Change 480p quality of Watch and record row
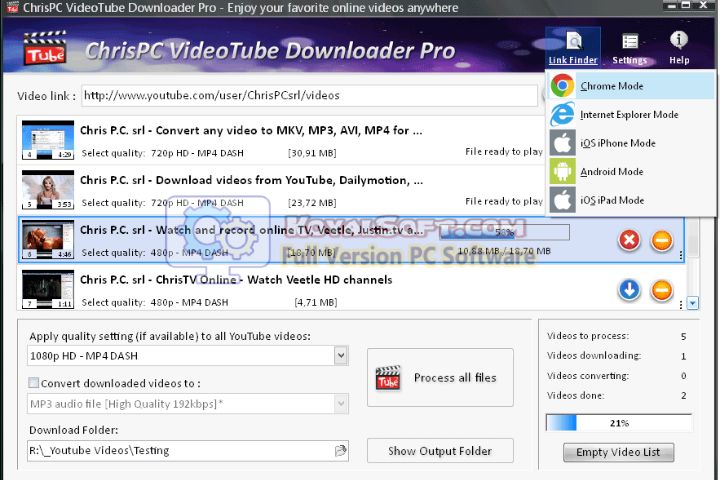 pos(190,253)
